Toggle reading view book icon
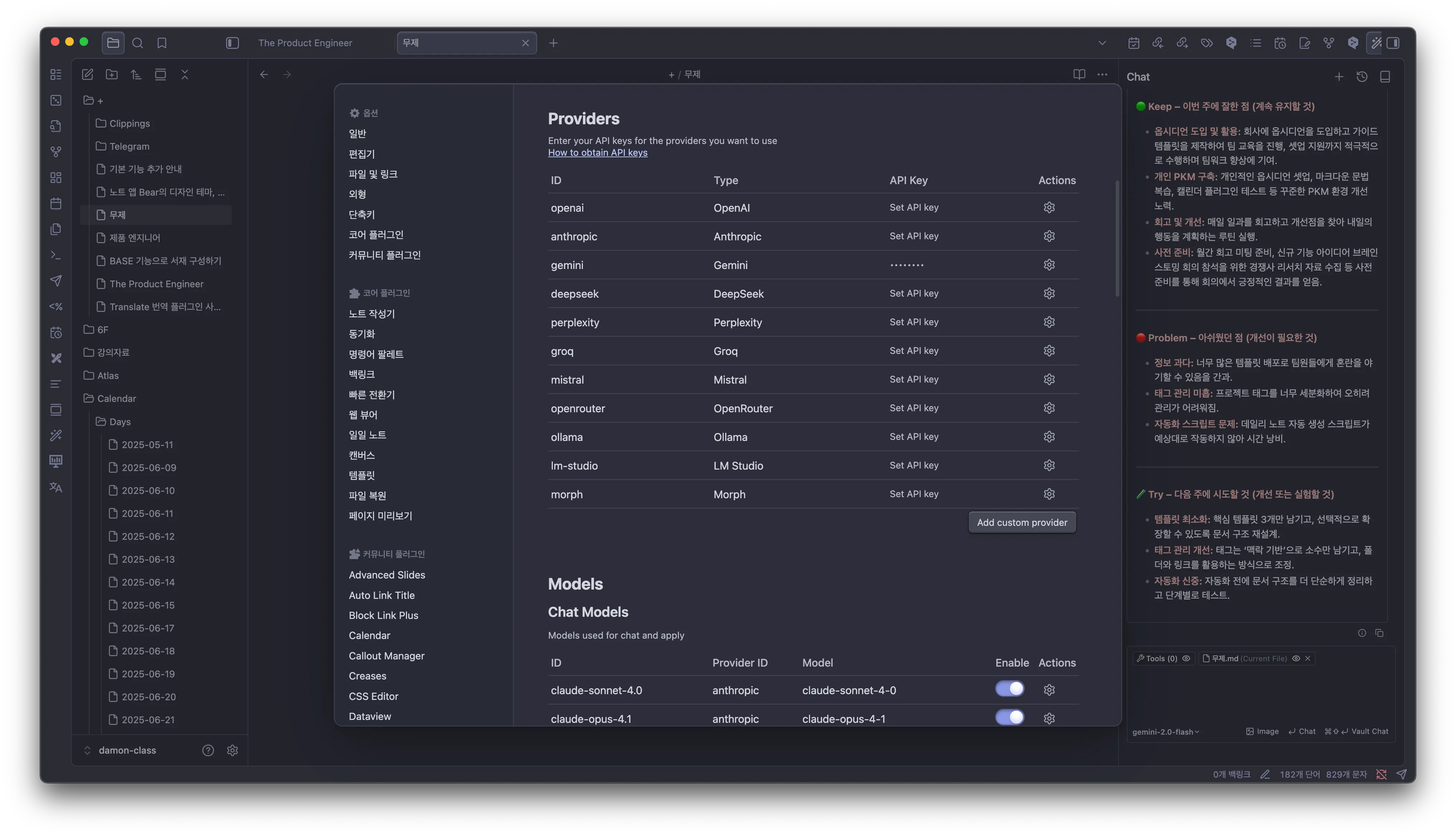The width and height of the screenshot is (1456, 836). tap(1079, 75)
